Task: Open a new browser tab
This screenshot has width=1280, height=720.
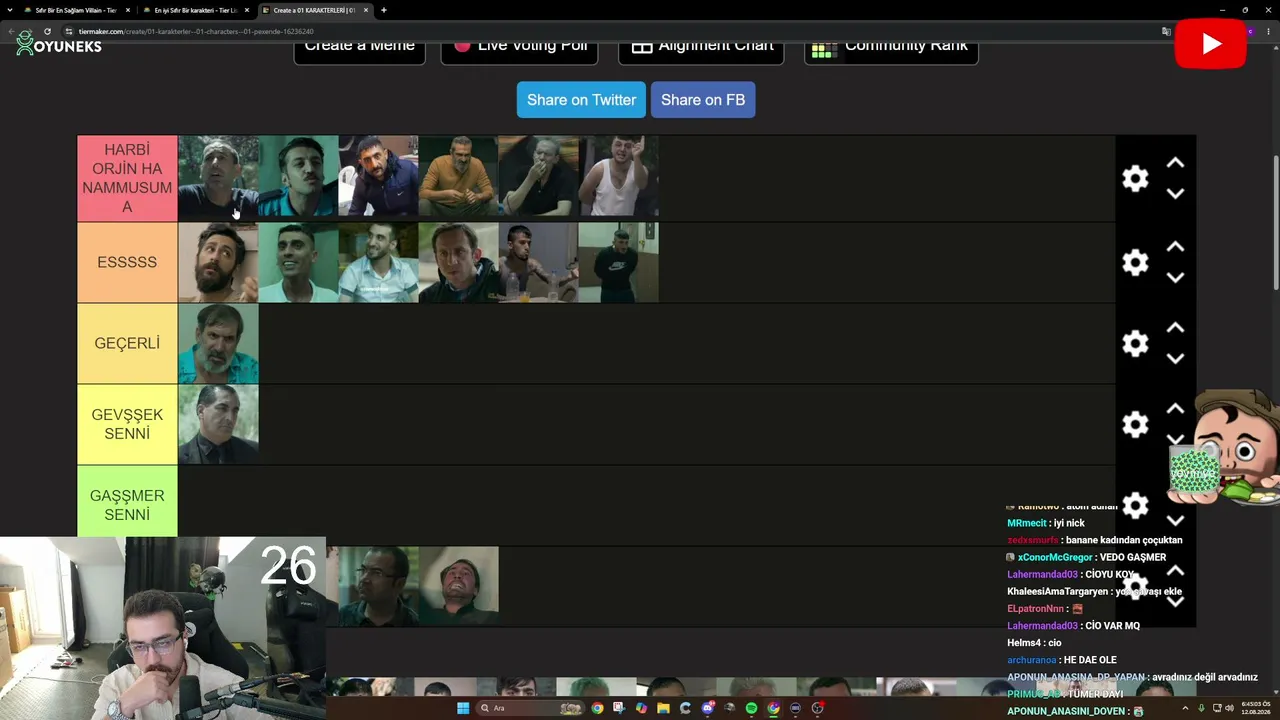Action: (x=384, y=10)
